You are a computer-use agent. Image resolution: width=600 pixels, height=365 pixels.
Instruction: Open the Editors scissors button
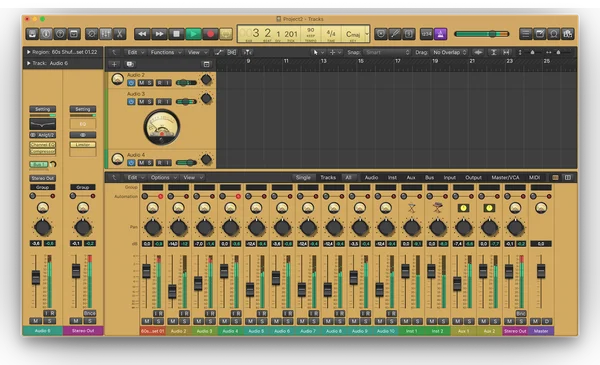click(x=120, y=34)
